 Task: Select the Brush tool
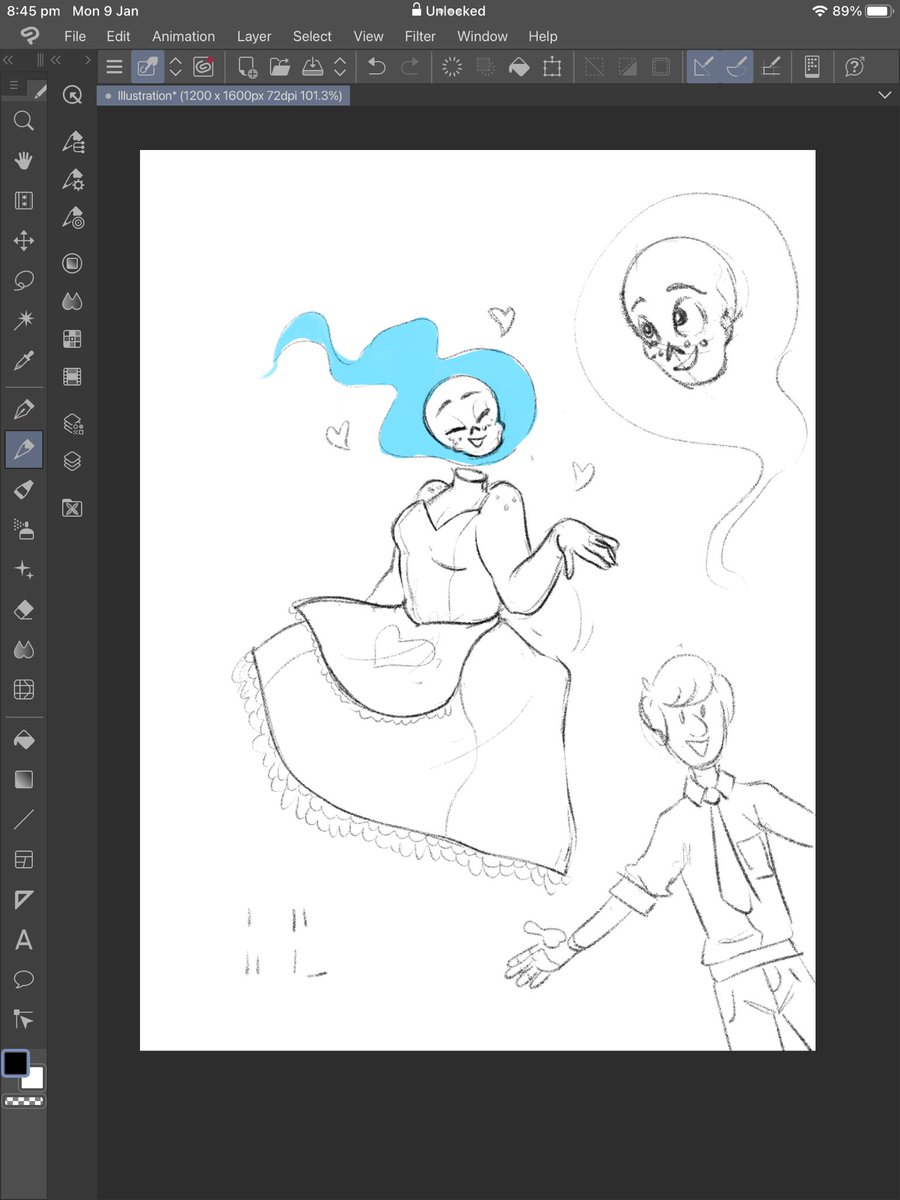pos(24,489)
